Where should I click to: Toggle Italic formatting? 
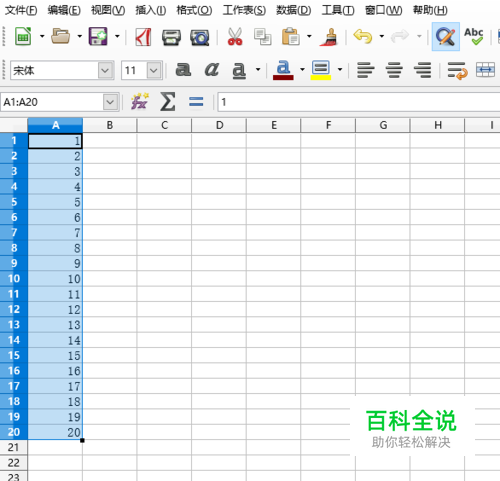[x=212, y=70]
